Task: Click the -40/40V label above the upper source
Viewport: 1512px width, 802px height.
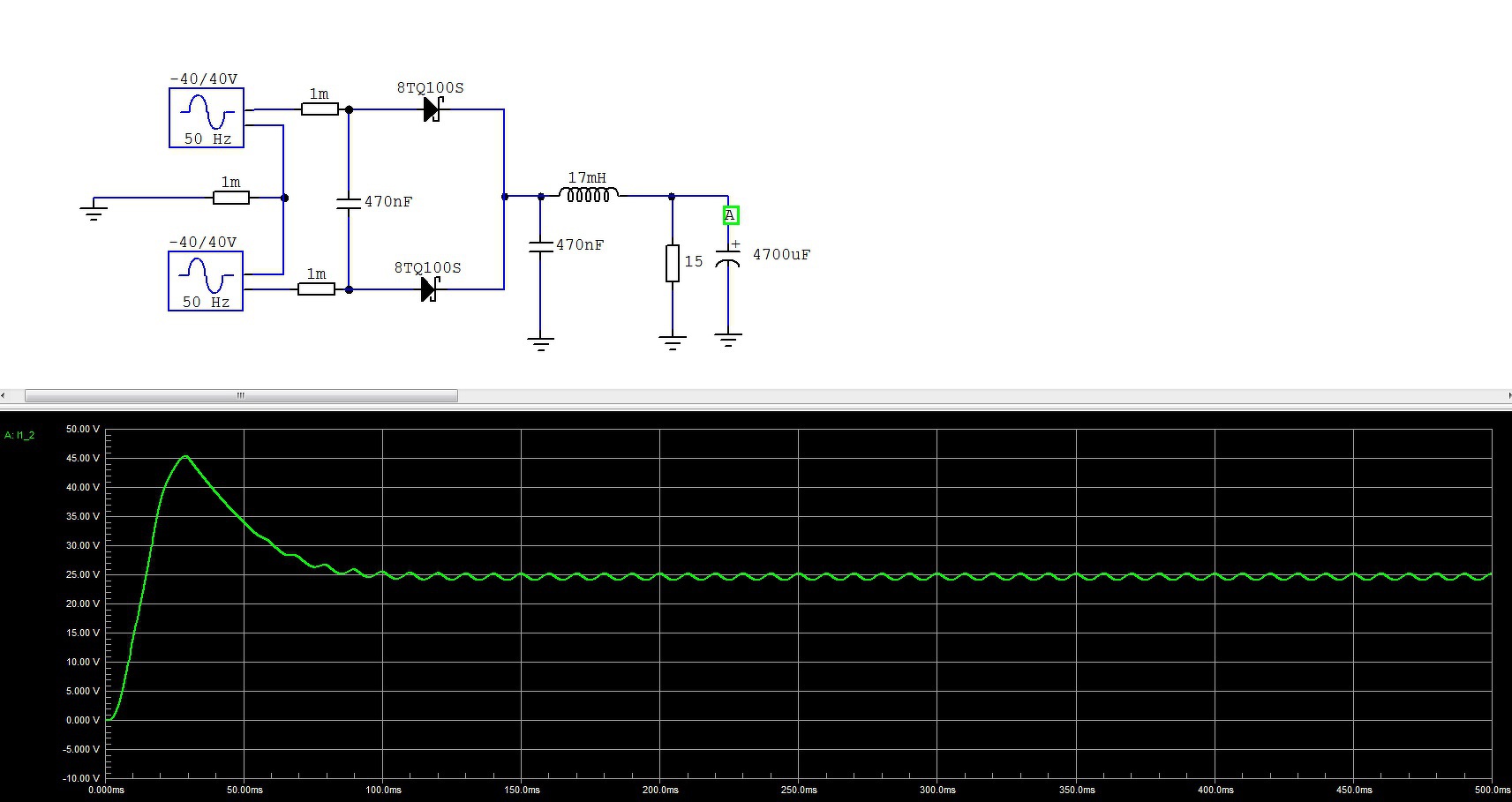Action: coord(204,79)
